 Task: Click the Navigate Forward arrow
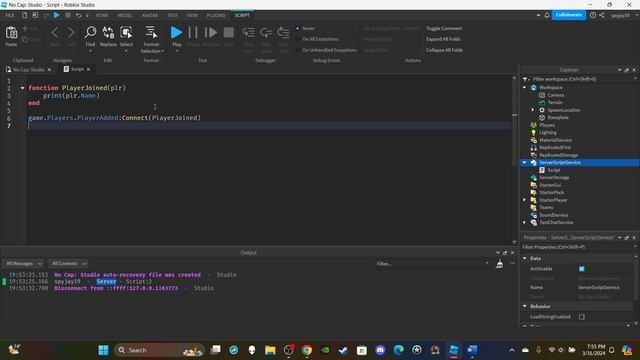coord(71,33)
